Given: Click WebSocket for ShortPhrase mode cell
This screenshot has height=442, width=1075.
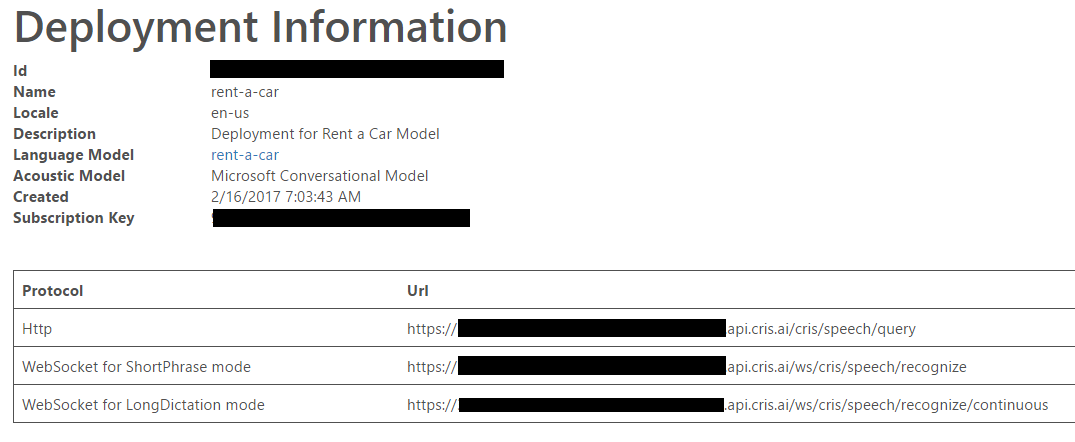Looking at the screenshot, I should click(136, 367).
